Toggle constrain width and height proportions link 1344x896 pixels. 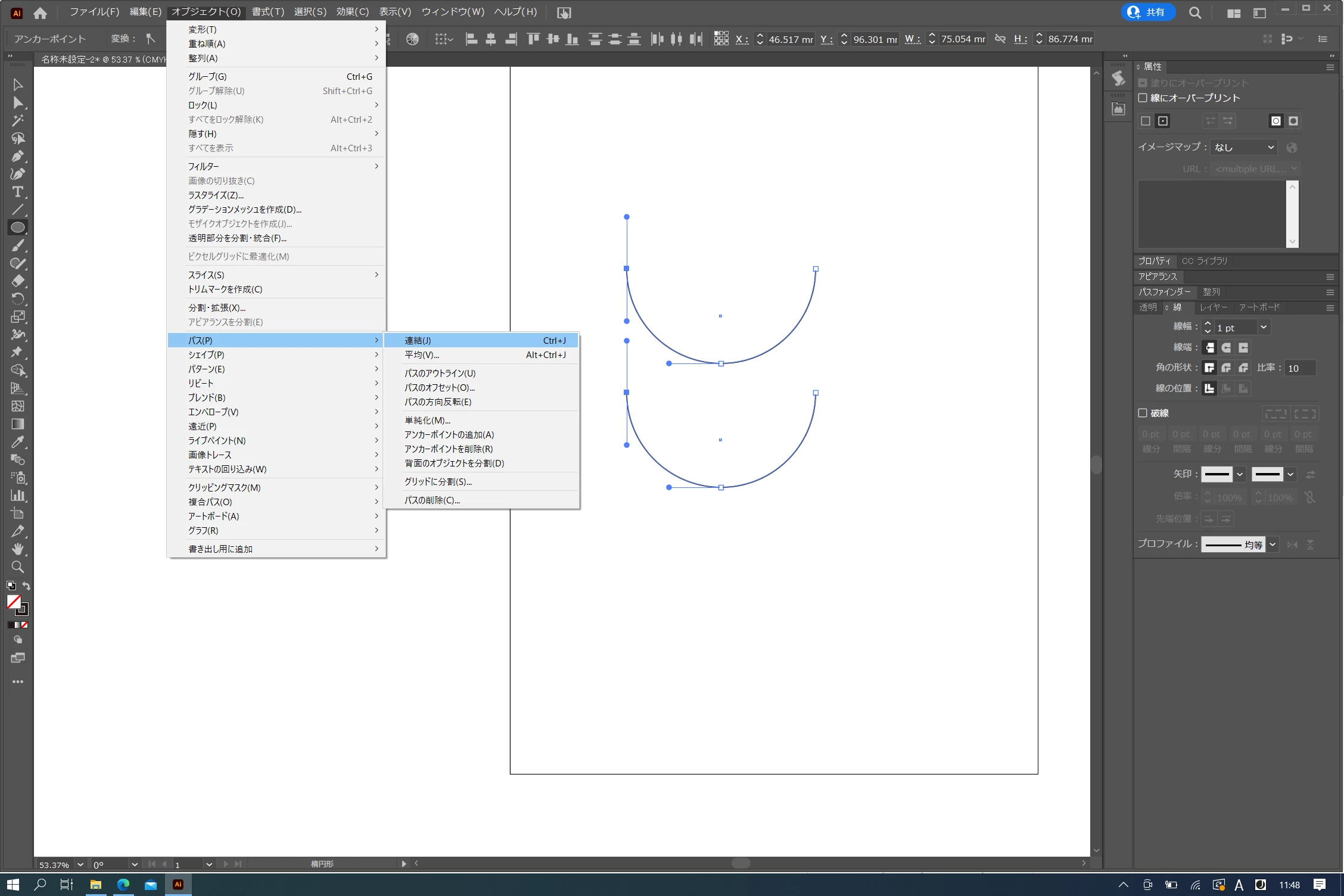point(1000,39)
